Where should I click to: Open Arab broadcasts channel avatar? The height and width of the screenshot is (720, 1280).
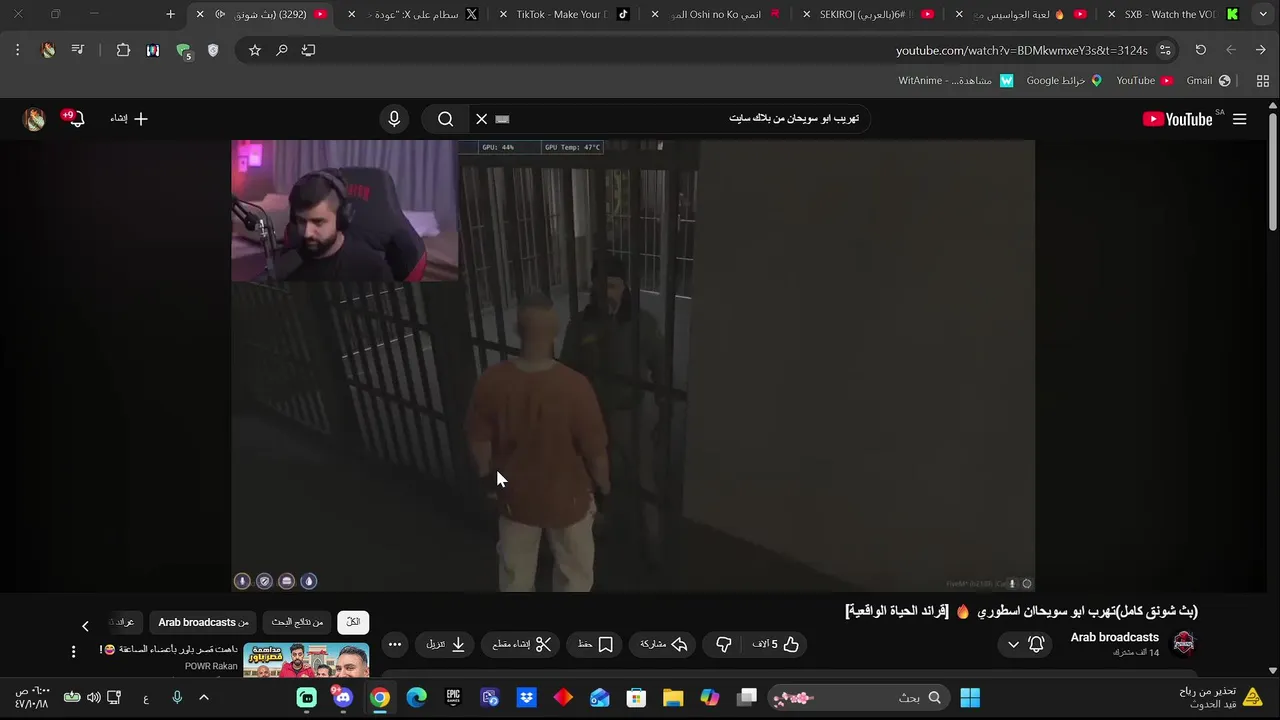click(x=1184, y=643)
